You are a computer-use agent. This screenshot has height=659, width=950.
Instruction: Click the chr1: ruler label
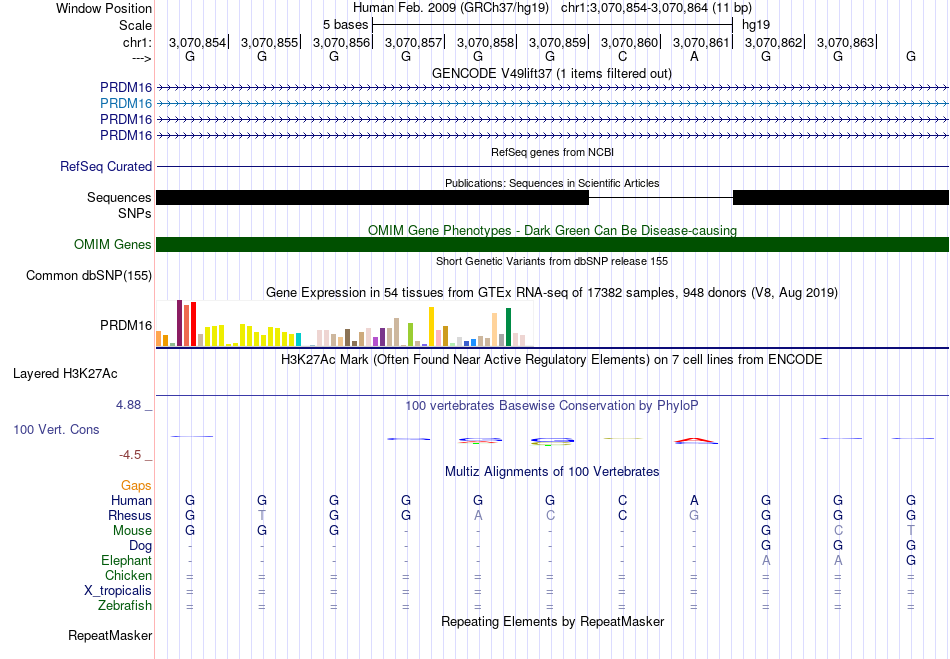(137, 42)
